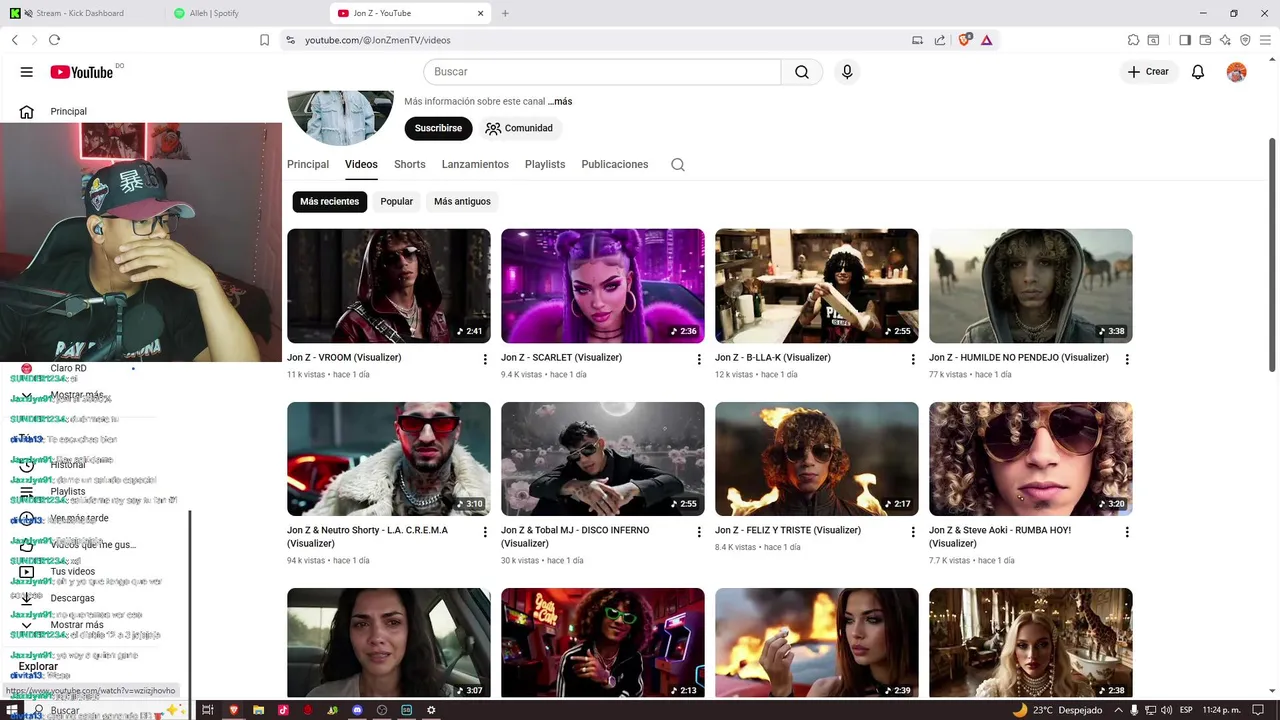Viewport: 1280px width, 720px height.
Task: Click the page vertical scrollbar
Action: coord(1272,255)
